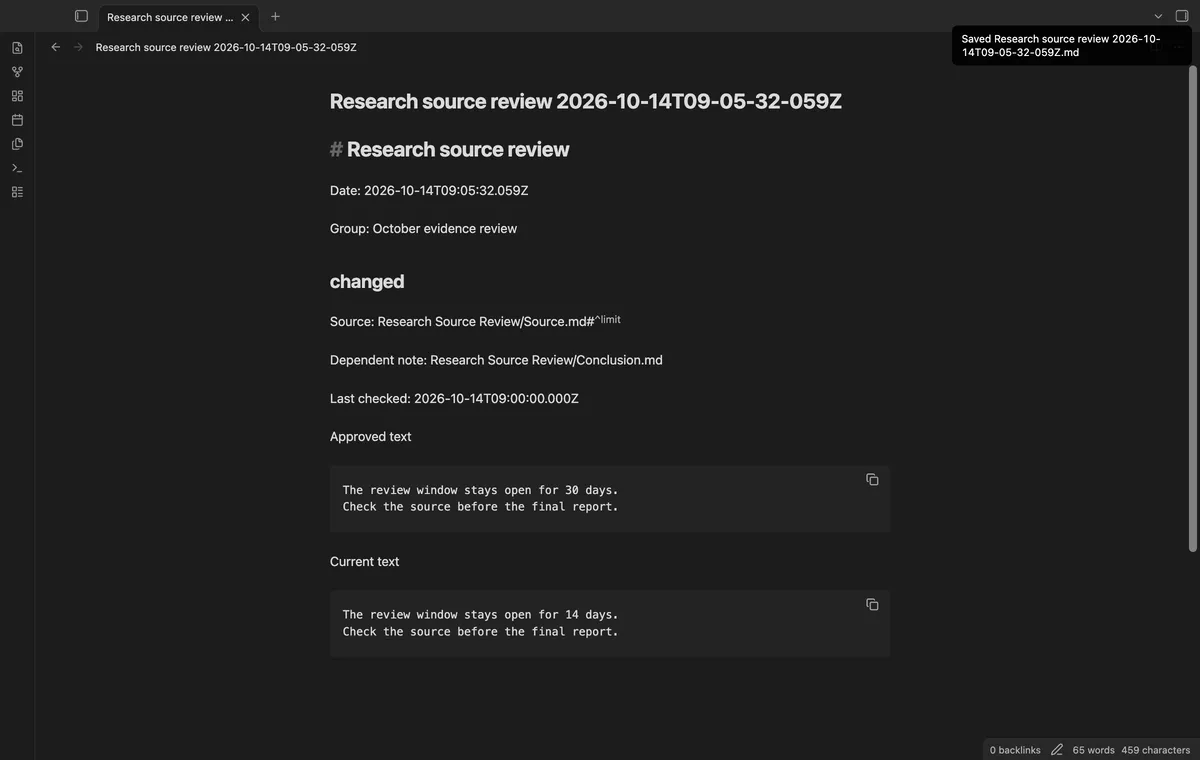Close the Research source review tab

(x=246, y=17)
